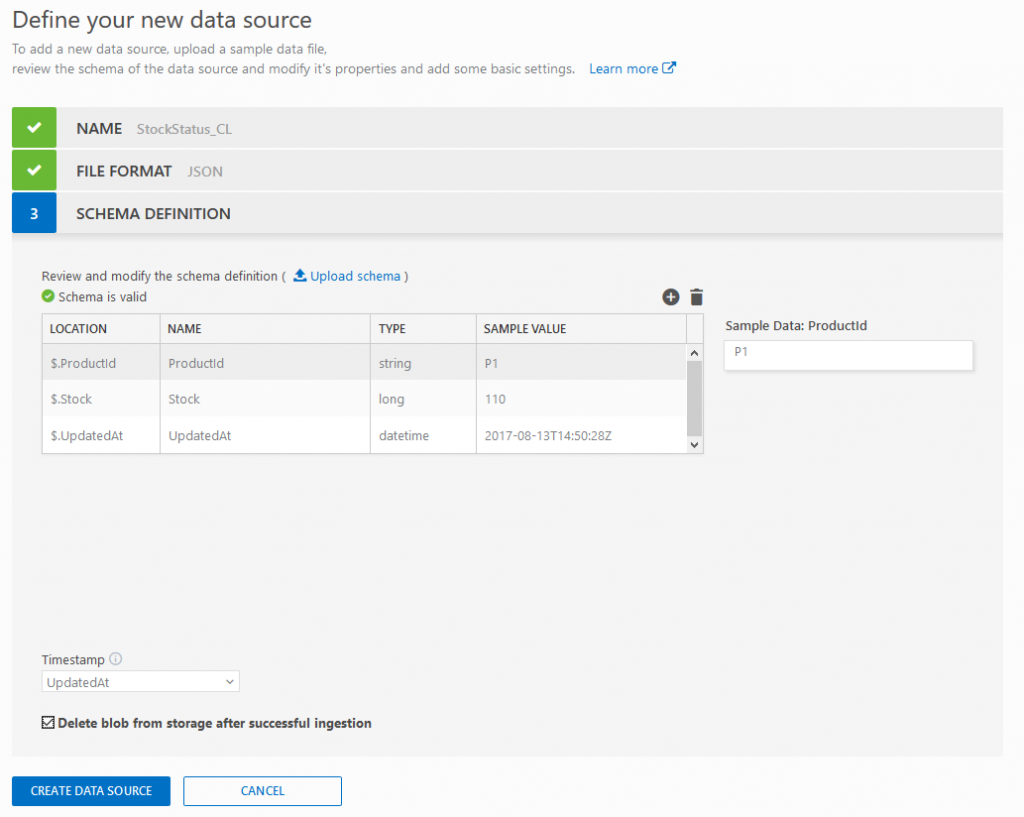Click the external link icon beside Learn more
This screenshot has width=1024, height=817.
pos(668,69)
